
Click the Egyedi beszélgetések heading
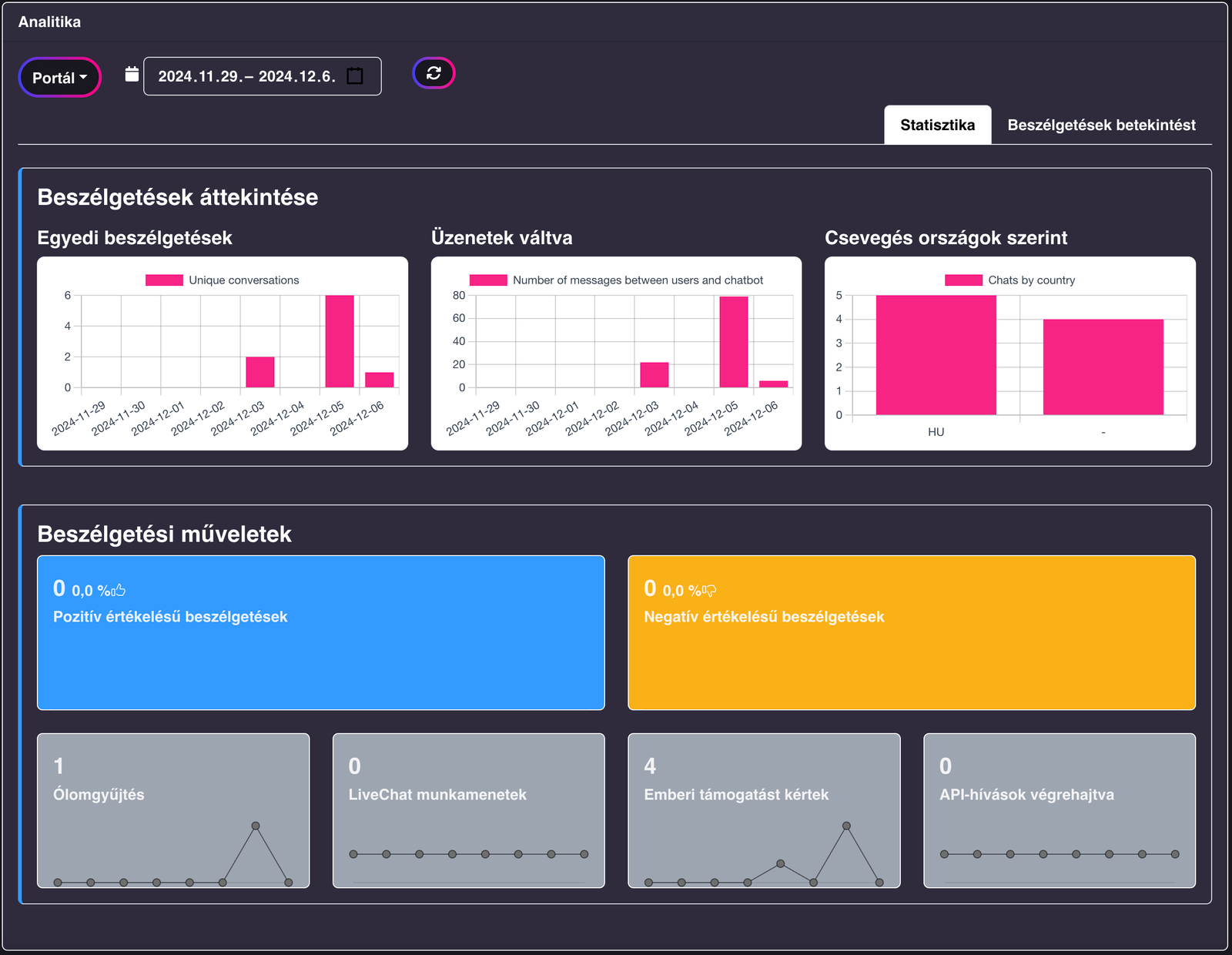135,238
